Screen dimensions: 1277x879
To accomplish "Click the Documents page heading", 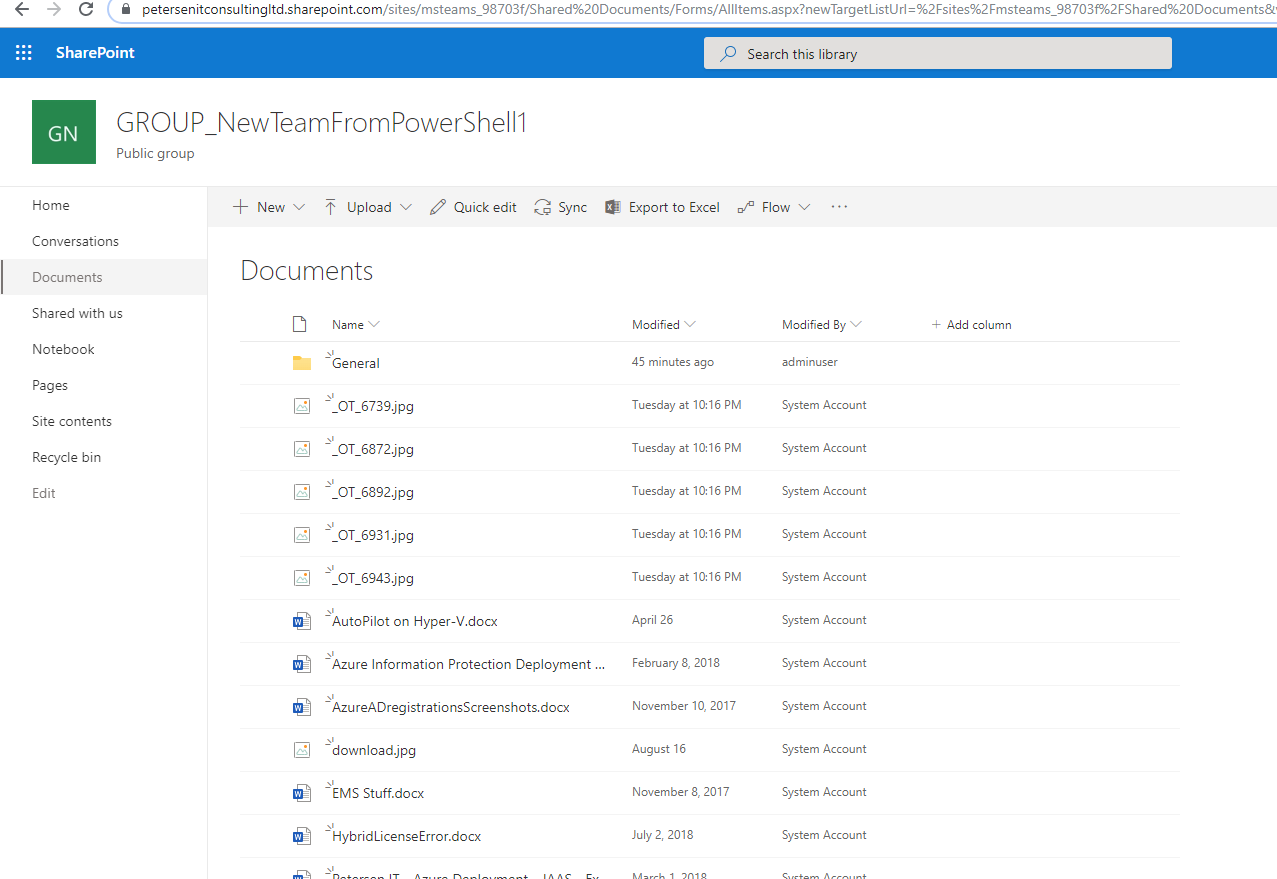I will click(307, 271).
